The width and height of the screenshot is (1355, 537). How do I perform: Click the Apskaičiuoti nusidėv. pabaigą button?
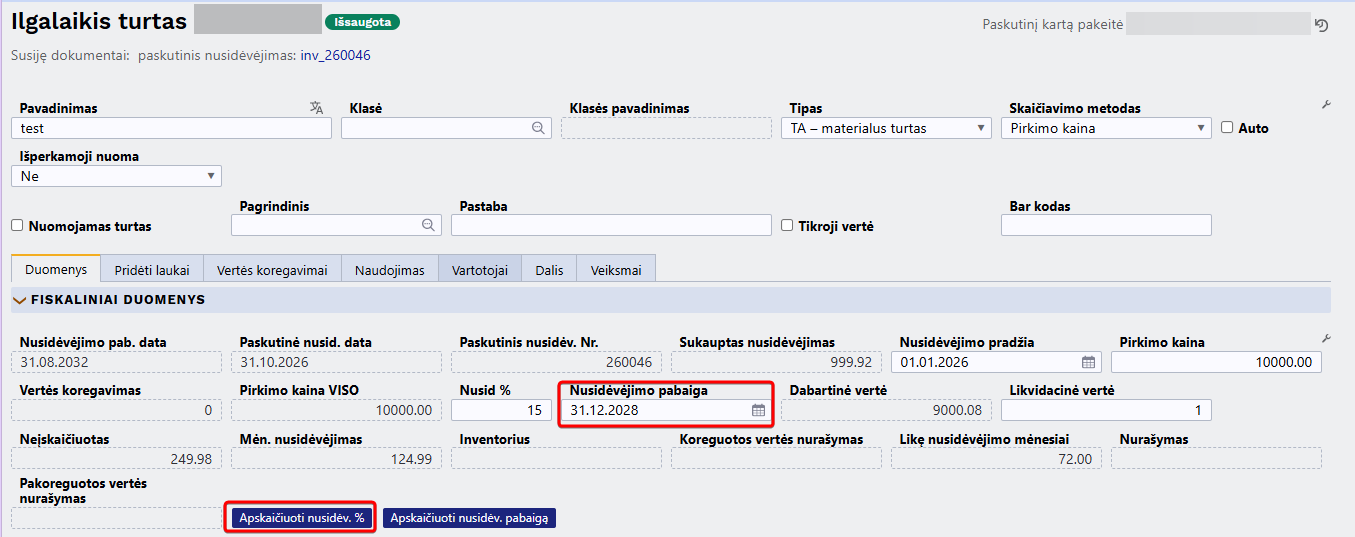(x=469, y=518)
